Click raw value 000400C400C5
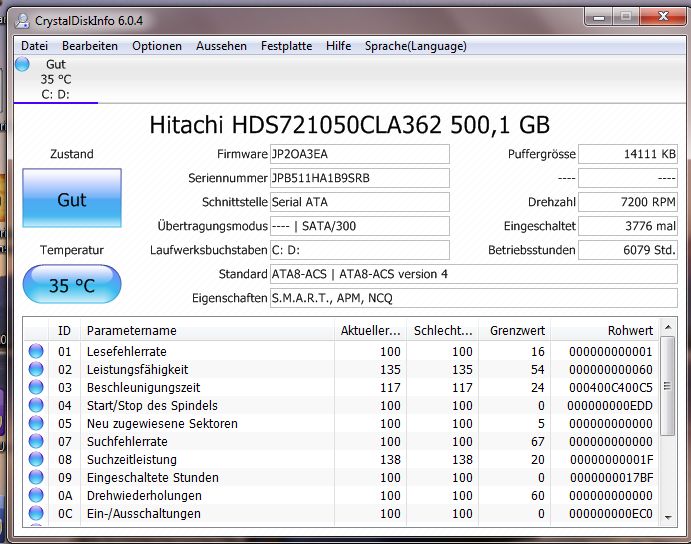 (x=610, y=388)
